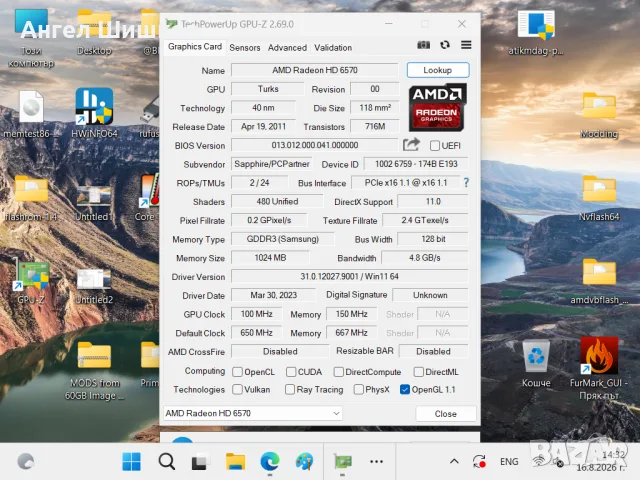
Task: Toggle the DirectML checkbox
Action: 418,372
